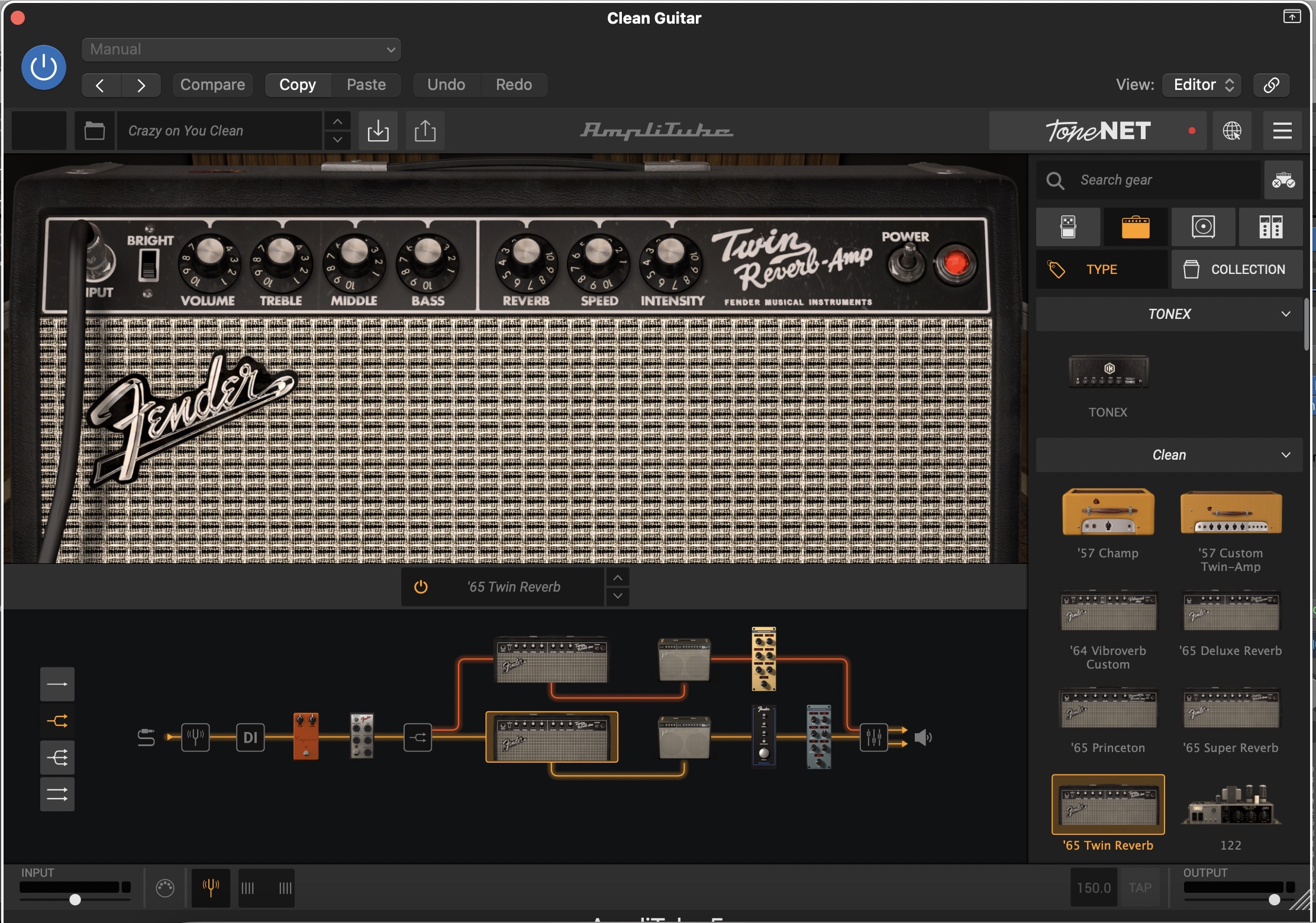The image size is (1316, 923).
Task: Adjust the OUTPUT level slider
Action: [x=1274, y=900]
